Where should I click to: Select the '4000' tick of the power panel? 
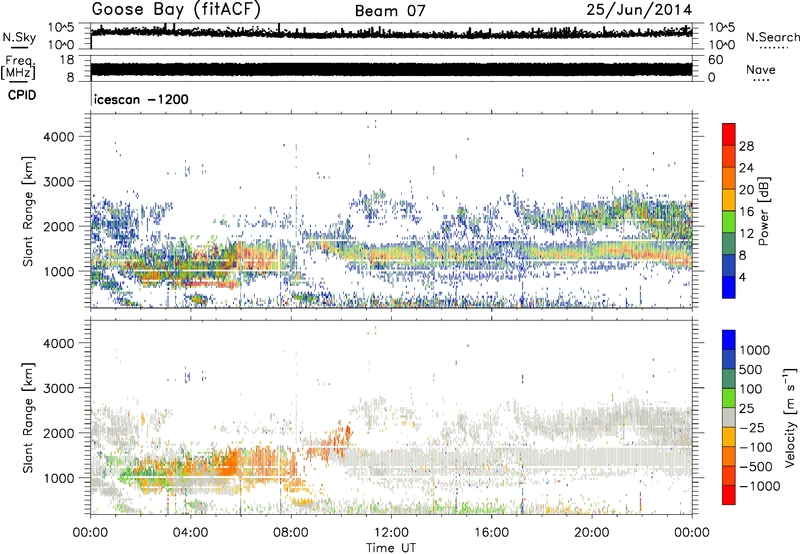[x=60, y=137]
